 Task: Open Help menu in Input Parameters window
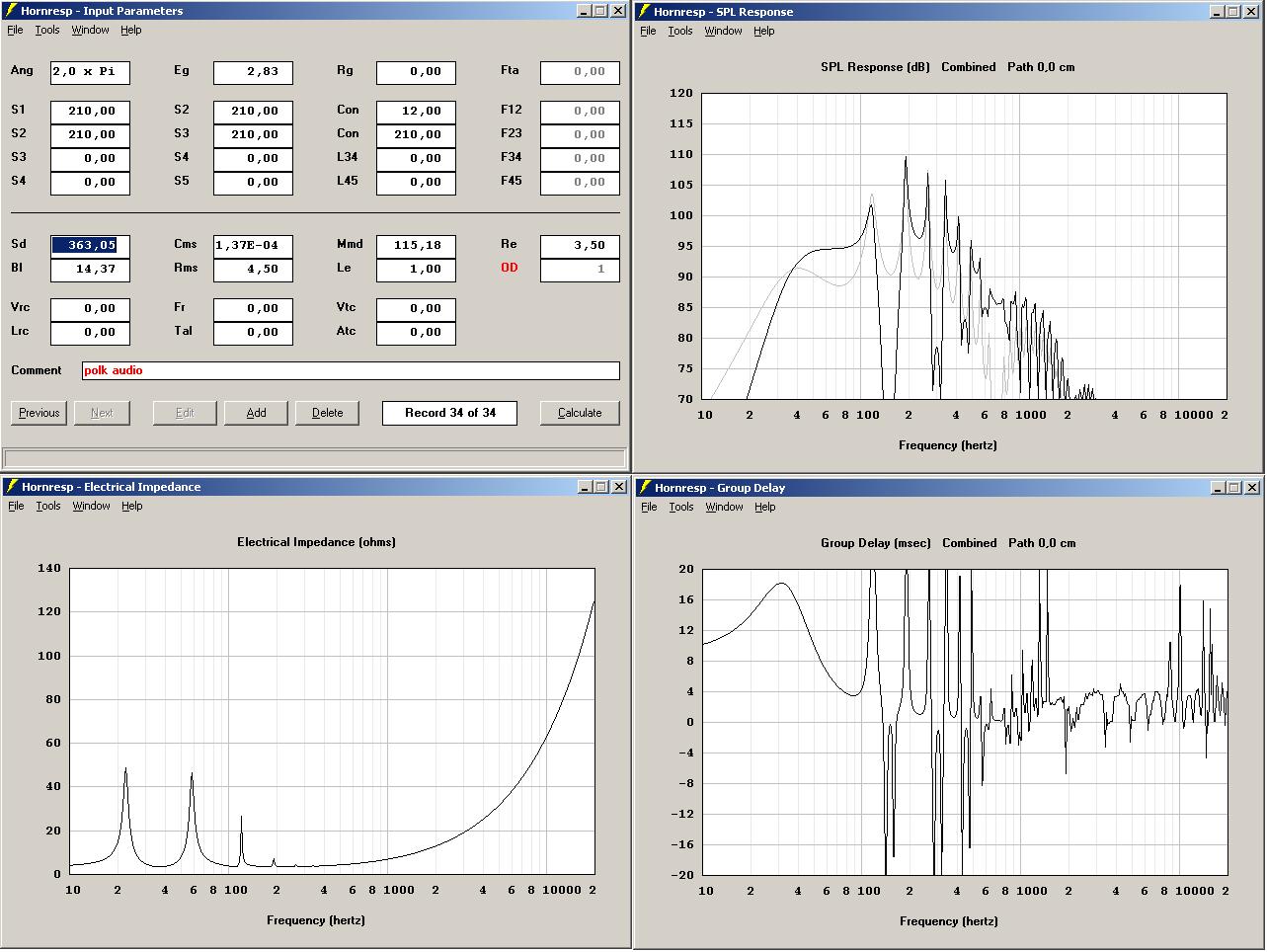click(x=131, y=30)
